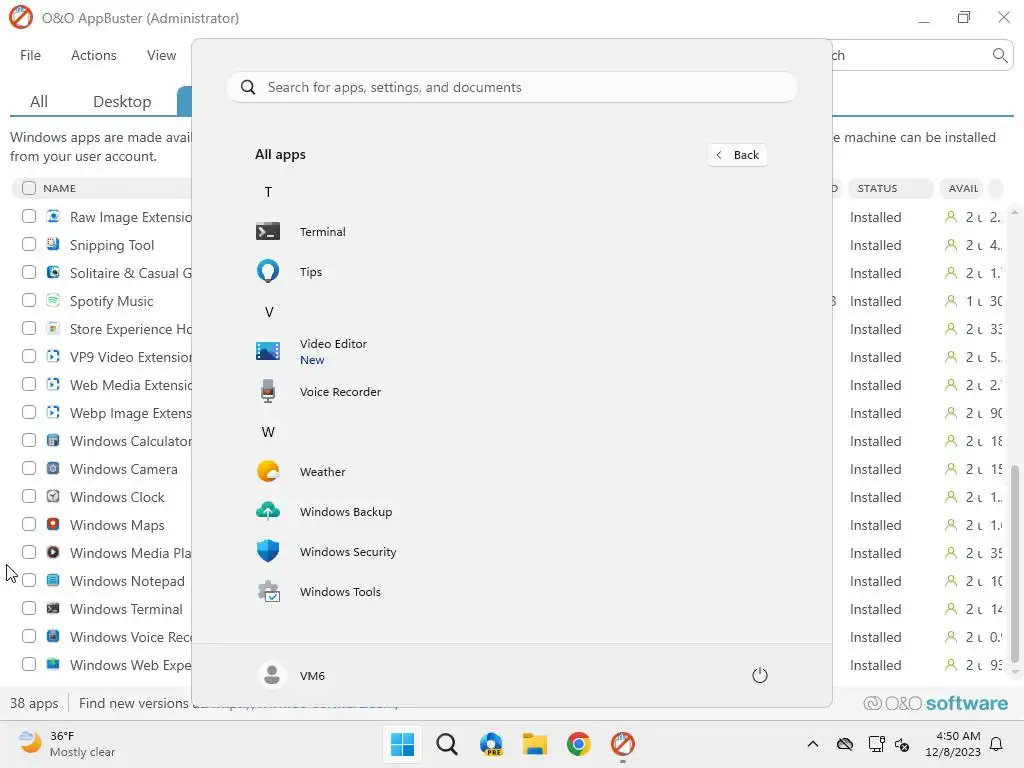Open Microsoft Edge from the taskbar

491,744
